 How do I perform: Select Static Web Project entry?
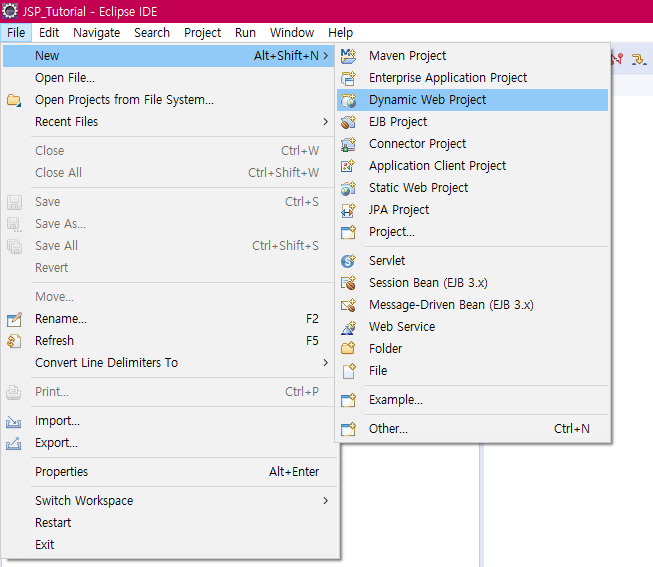pyautogui.click(x=472, y=188)
